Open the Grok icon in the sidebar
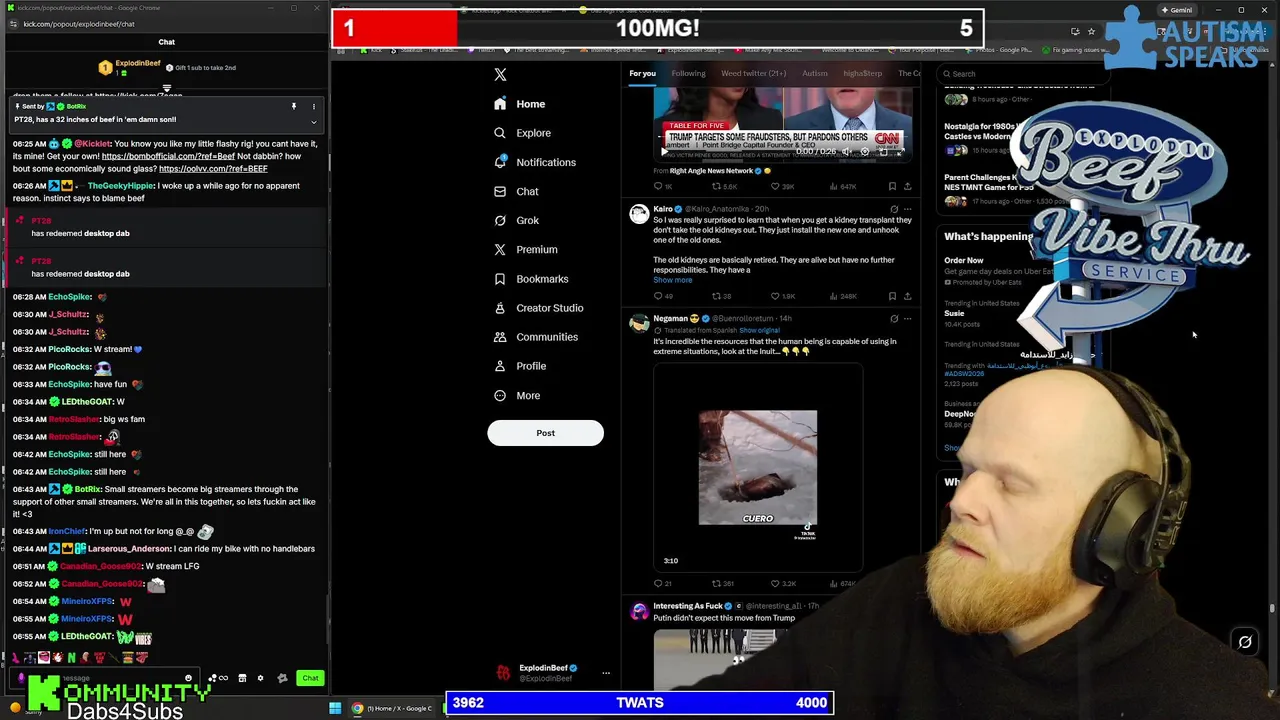The image size is (1280, 720). coord(500,220)
